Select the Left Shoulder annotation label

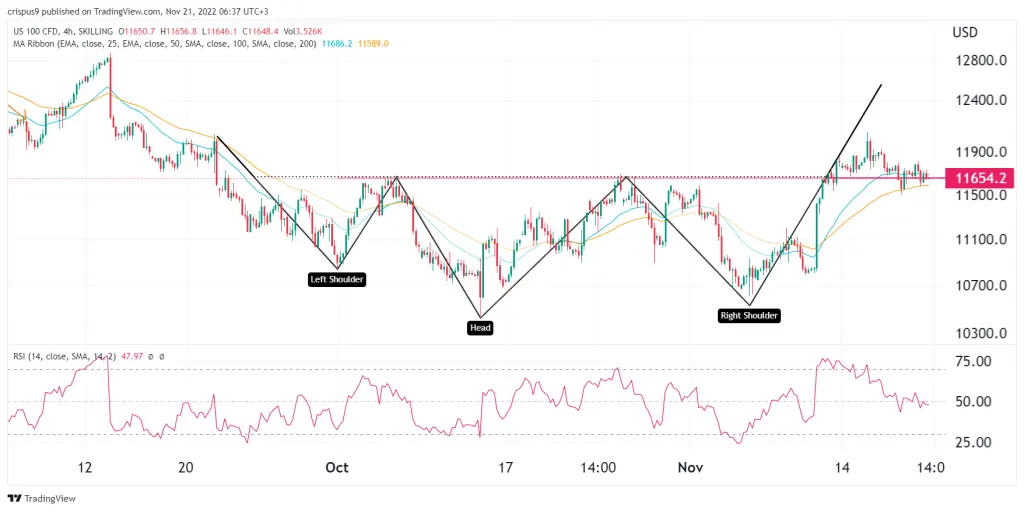pos(337,279)
